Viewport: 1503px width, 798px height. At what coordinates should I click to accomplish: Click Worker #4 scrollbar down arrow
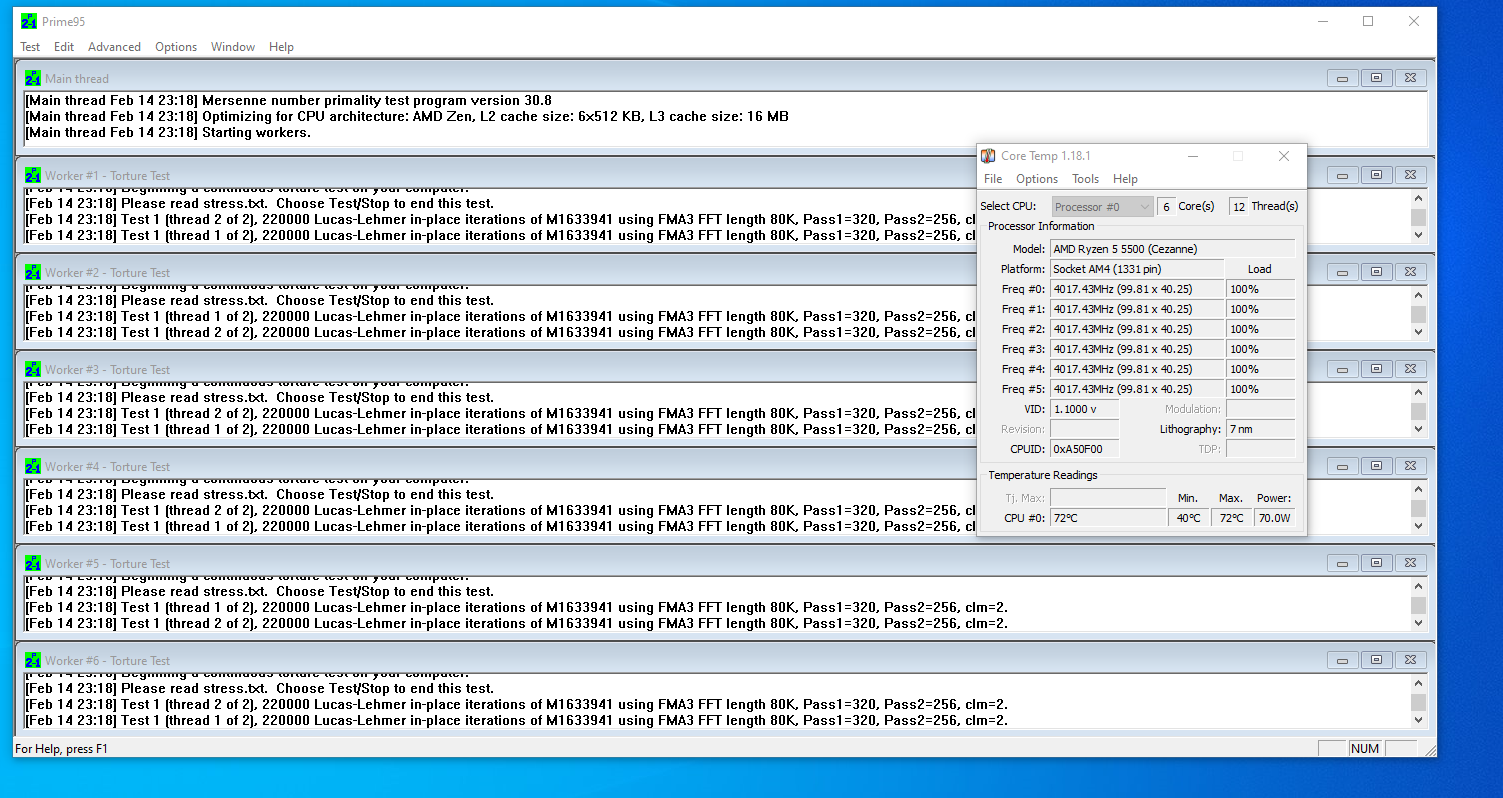click(1418, 526)
